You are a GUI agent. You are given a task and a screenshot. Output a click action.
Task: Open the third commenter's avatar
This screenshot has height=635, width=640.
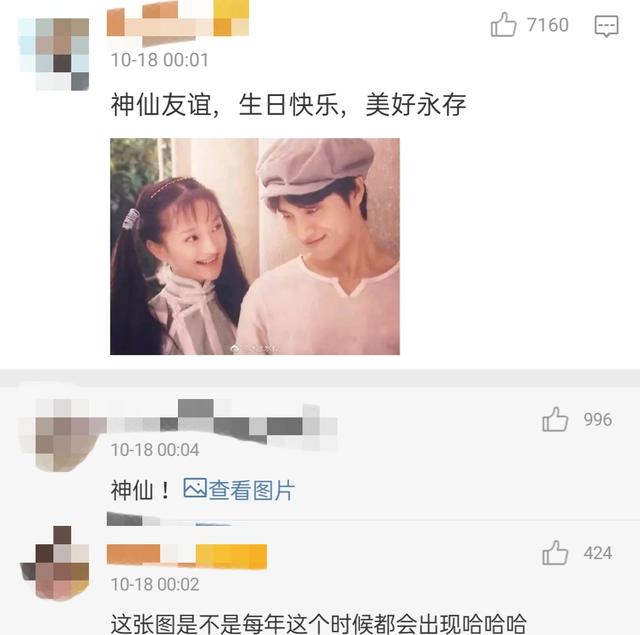55,563
